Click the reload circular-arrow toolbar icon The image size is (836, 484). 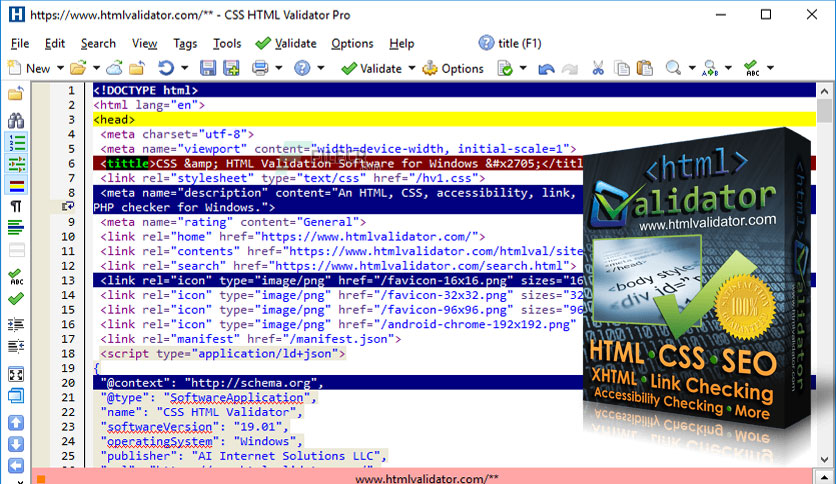pos(166,68)
